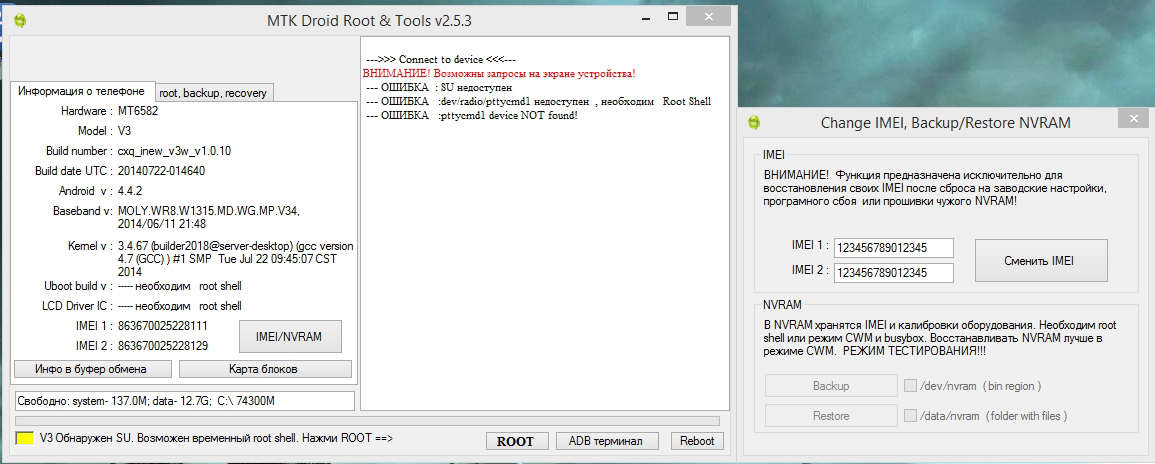Click log line 'pttycmd1 device NOT found!'
This screenshot has height=464, width=1155.
click(471, 116)
